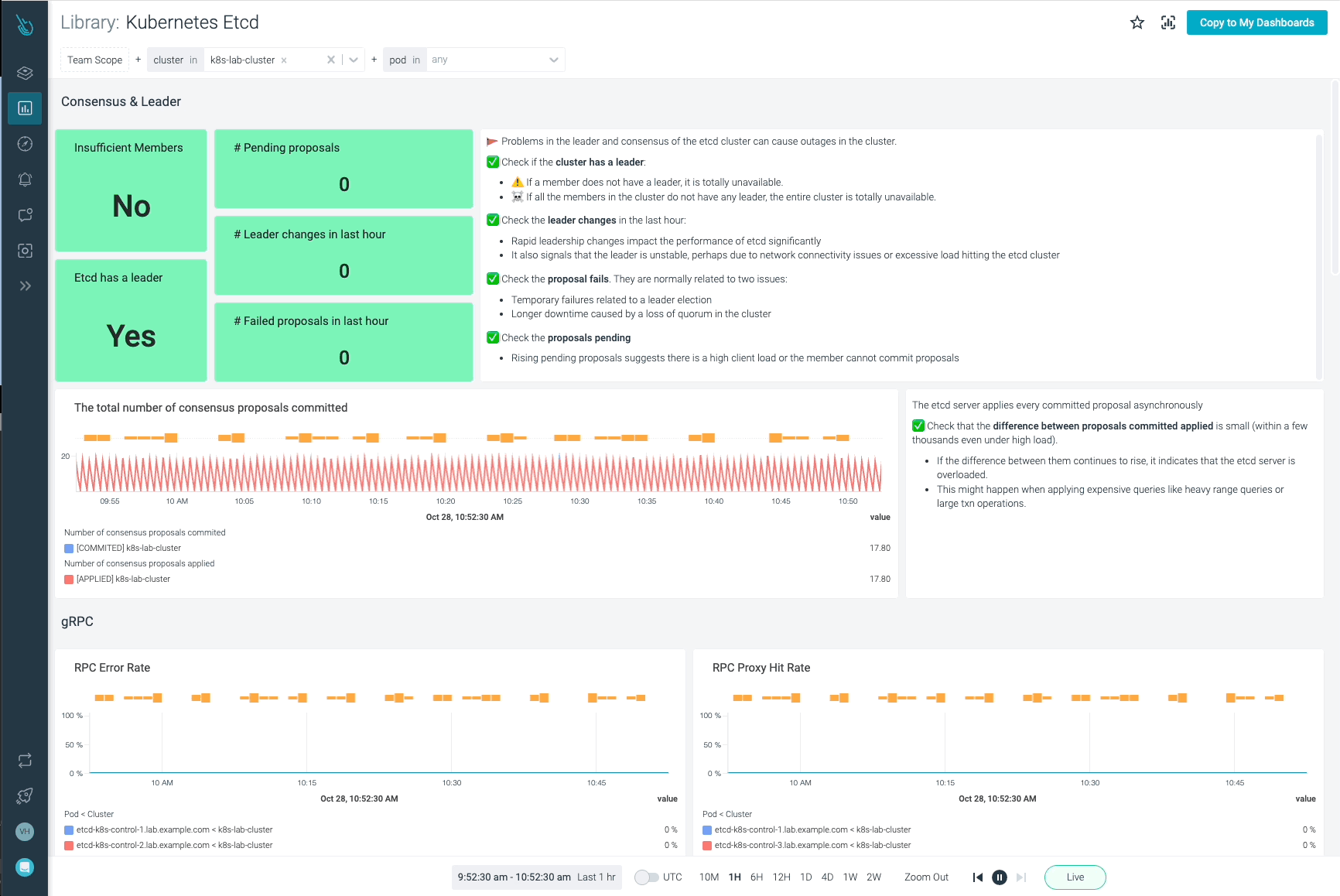This screenshot has height=896, width=1340.
Task: Expand the sidebar with double chevron
Action: 25,286
